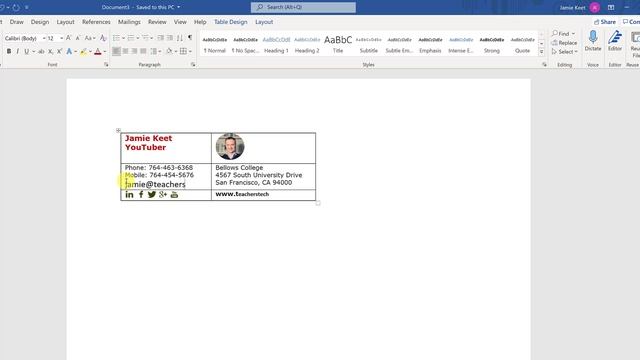Open font size 12 dropdown

tap(62, 38)
